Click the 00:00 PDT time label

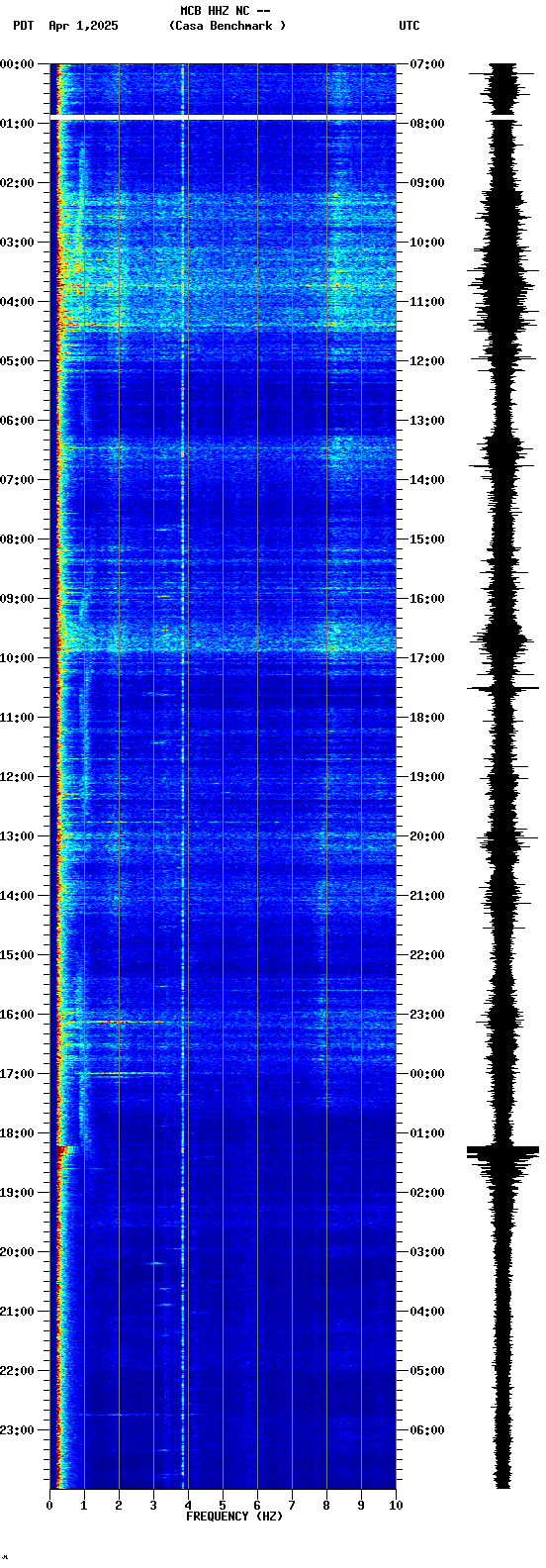click(17, 64)
